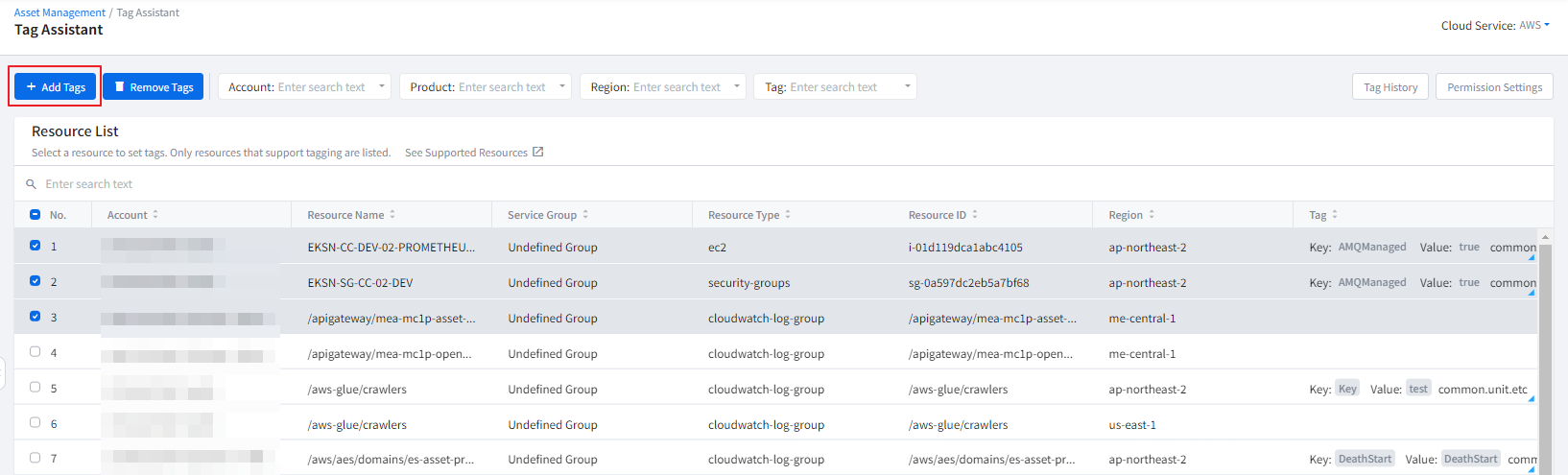The image size is (1568, 475).
Task: Sort by Resource Type column arrows icon
Action: [788, 215]
